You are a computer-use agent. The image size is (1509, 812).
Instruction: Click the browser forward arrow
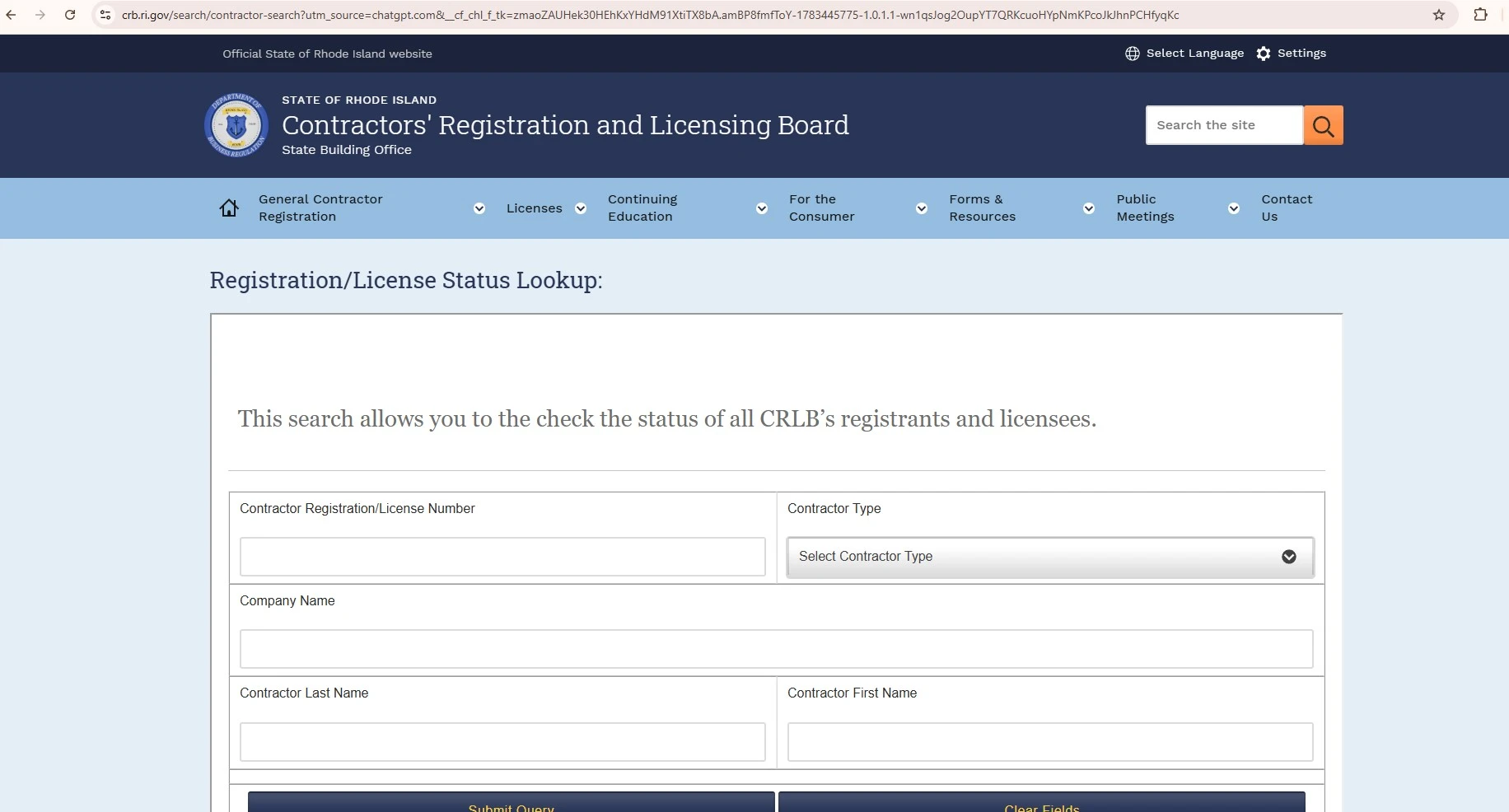40,15
